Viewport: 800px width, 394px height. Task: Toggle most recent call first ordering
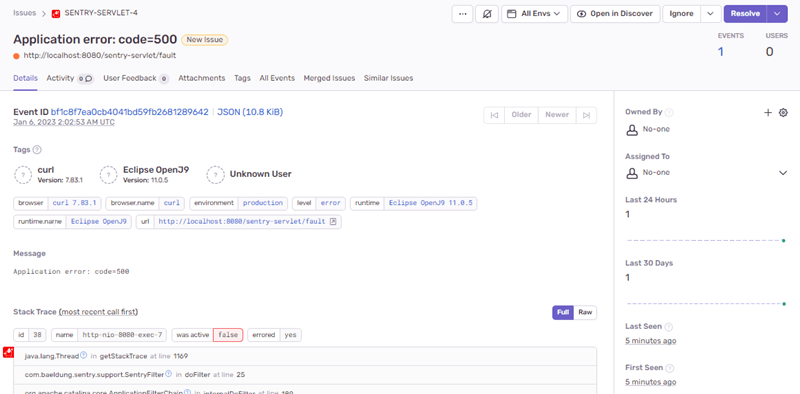coord(99,312)
